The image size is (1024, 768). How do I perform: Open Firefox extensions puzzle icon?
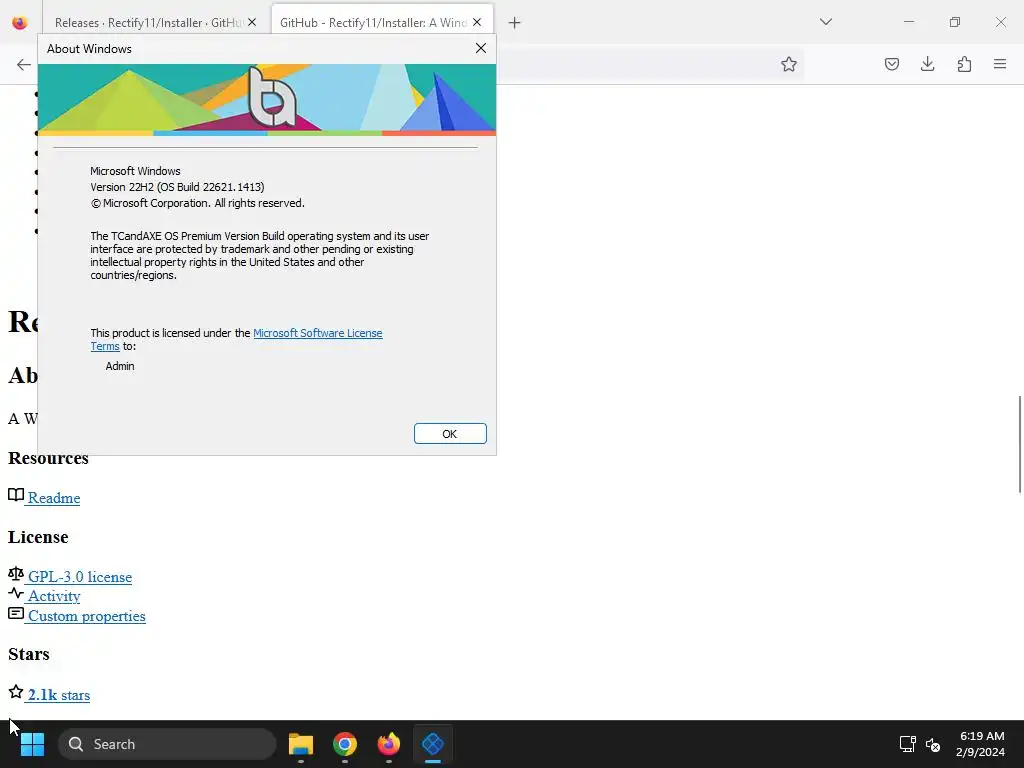tap(964, 64)
